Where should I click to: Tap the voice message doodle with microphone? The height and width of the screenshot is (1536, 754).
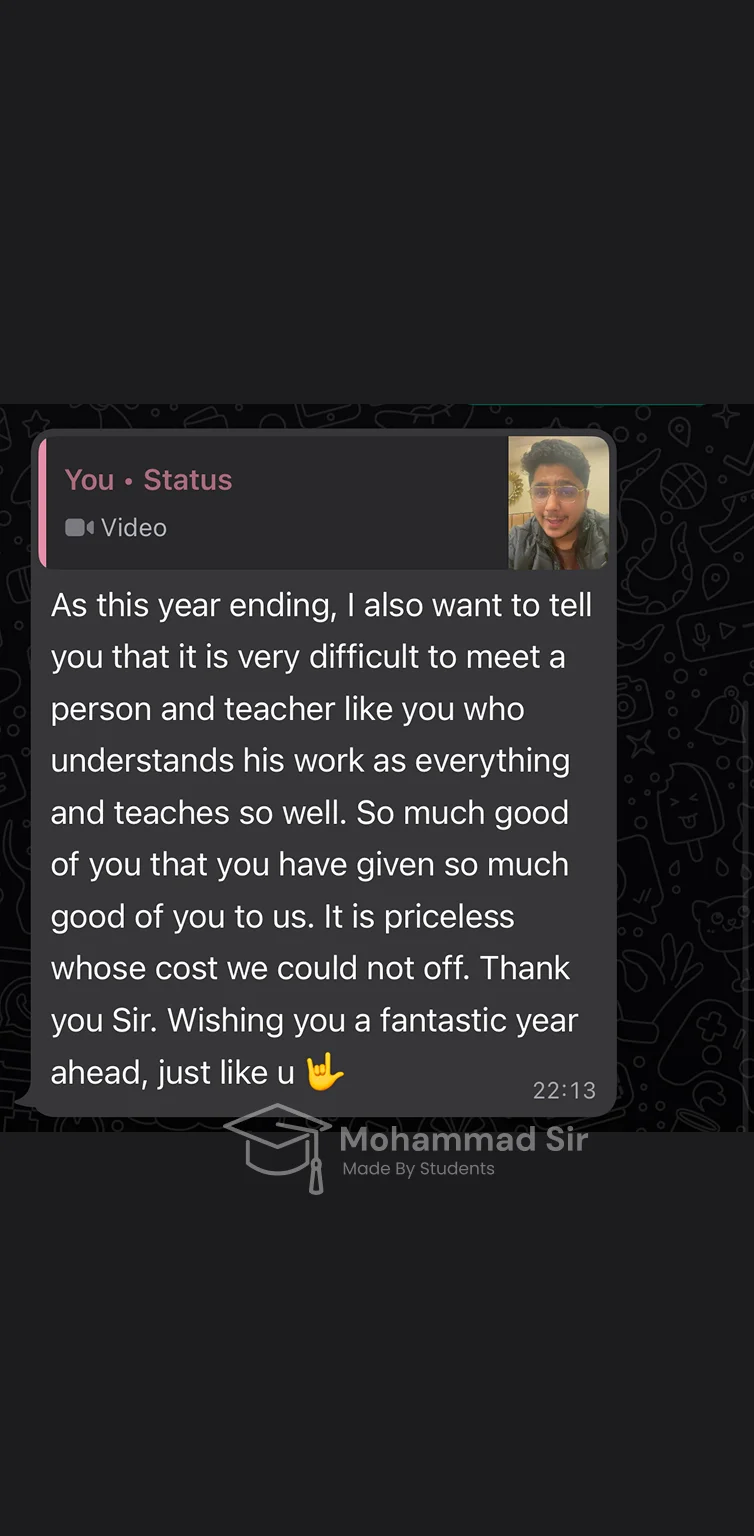(712, 634)
